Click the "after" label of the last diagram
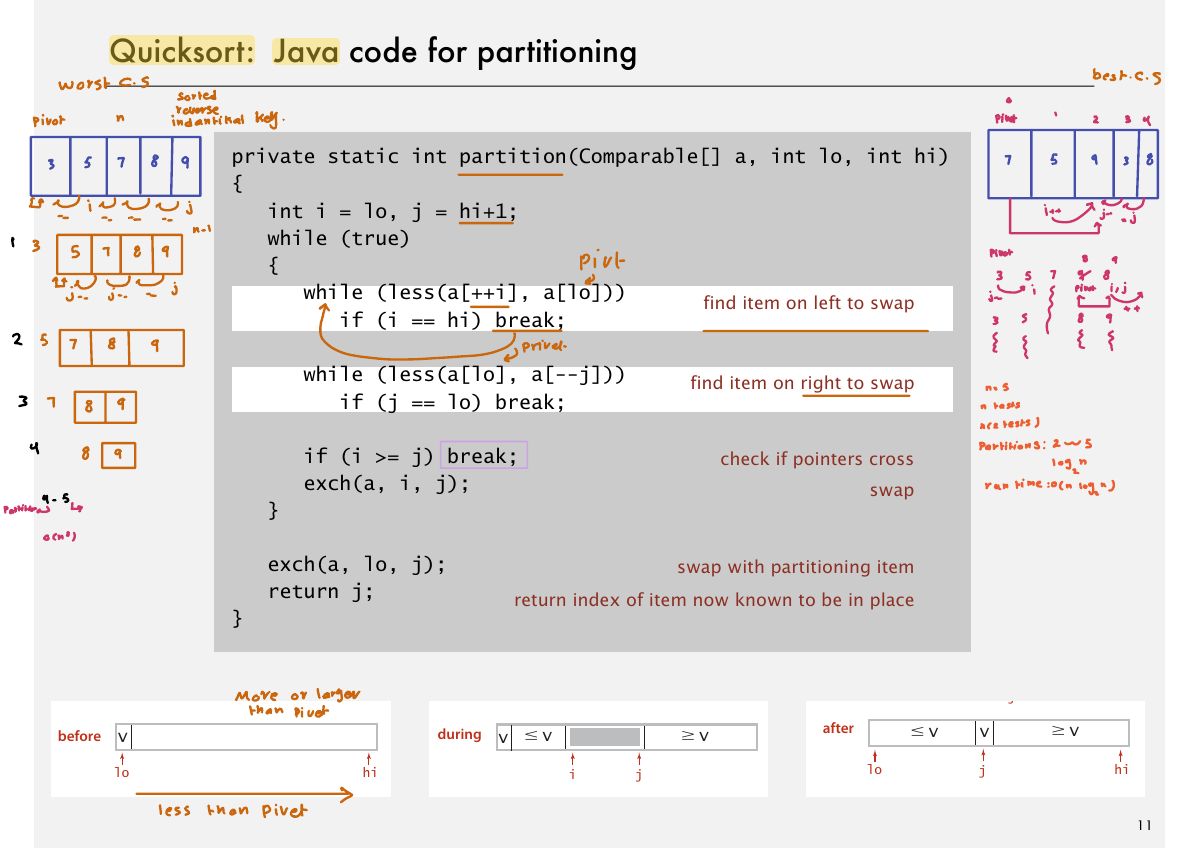The height and width of the screenshot is (849, 1200). (x=838, y=729)
